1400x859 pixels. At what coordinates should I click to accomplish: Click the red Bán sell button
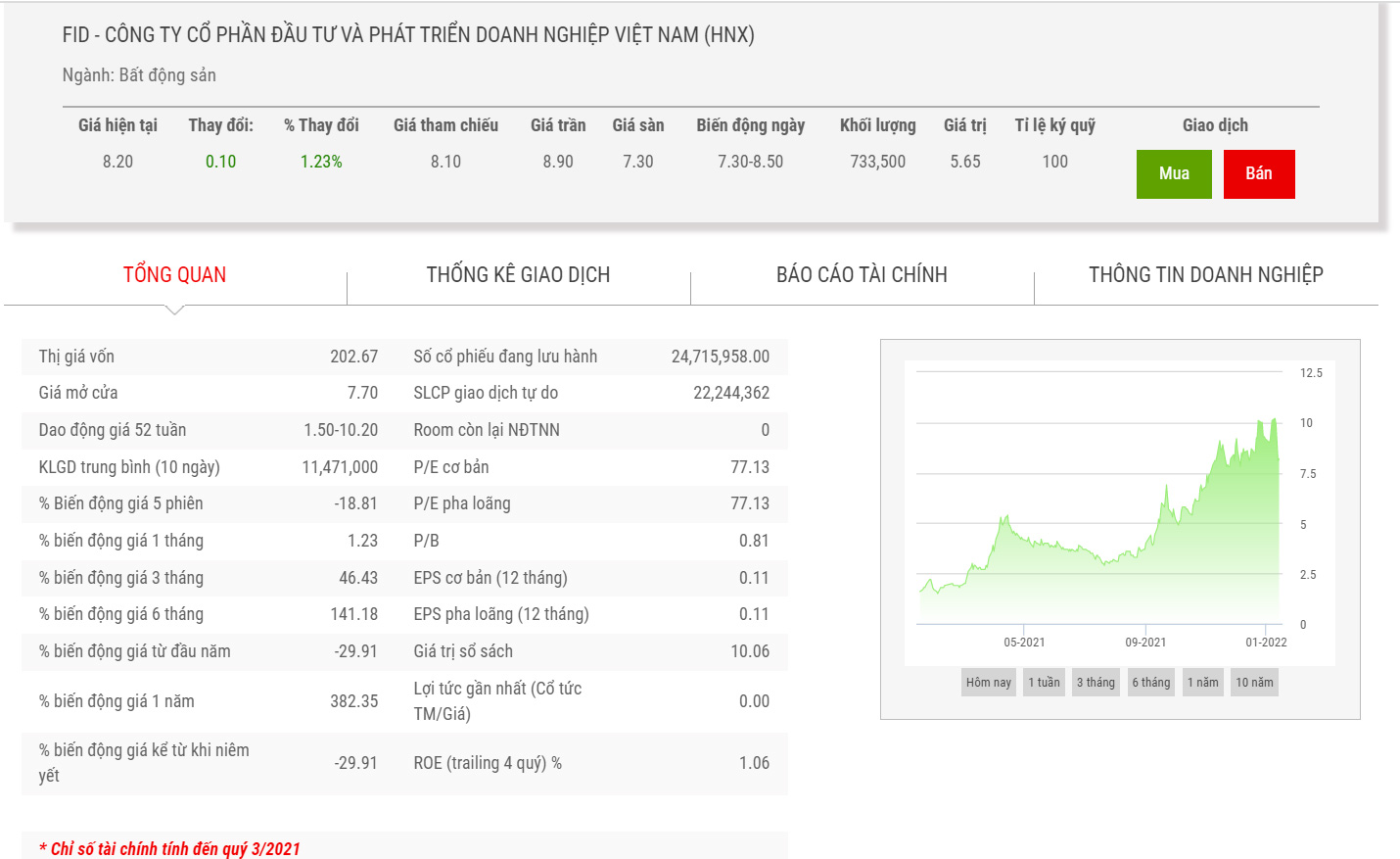(1258, 174)
